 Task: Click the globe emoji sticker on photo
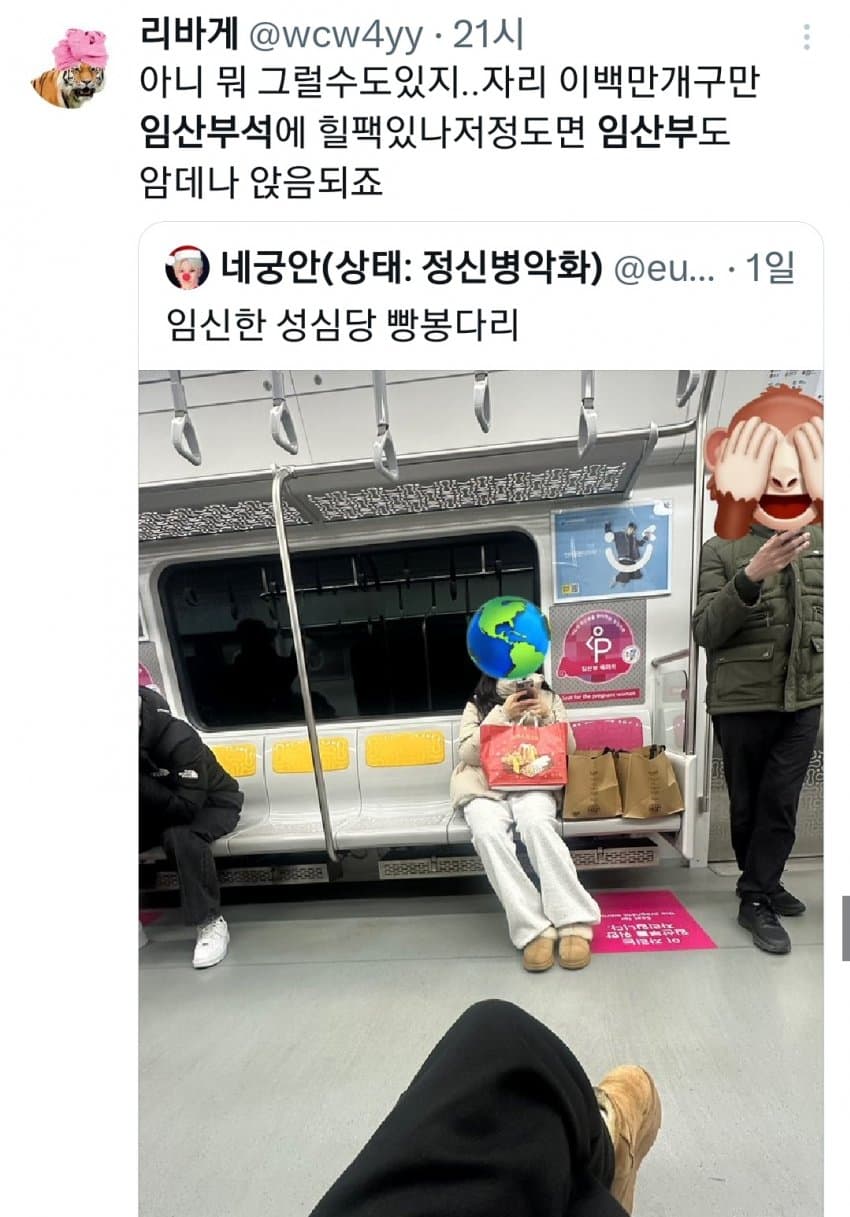507,638
